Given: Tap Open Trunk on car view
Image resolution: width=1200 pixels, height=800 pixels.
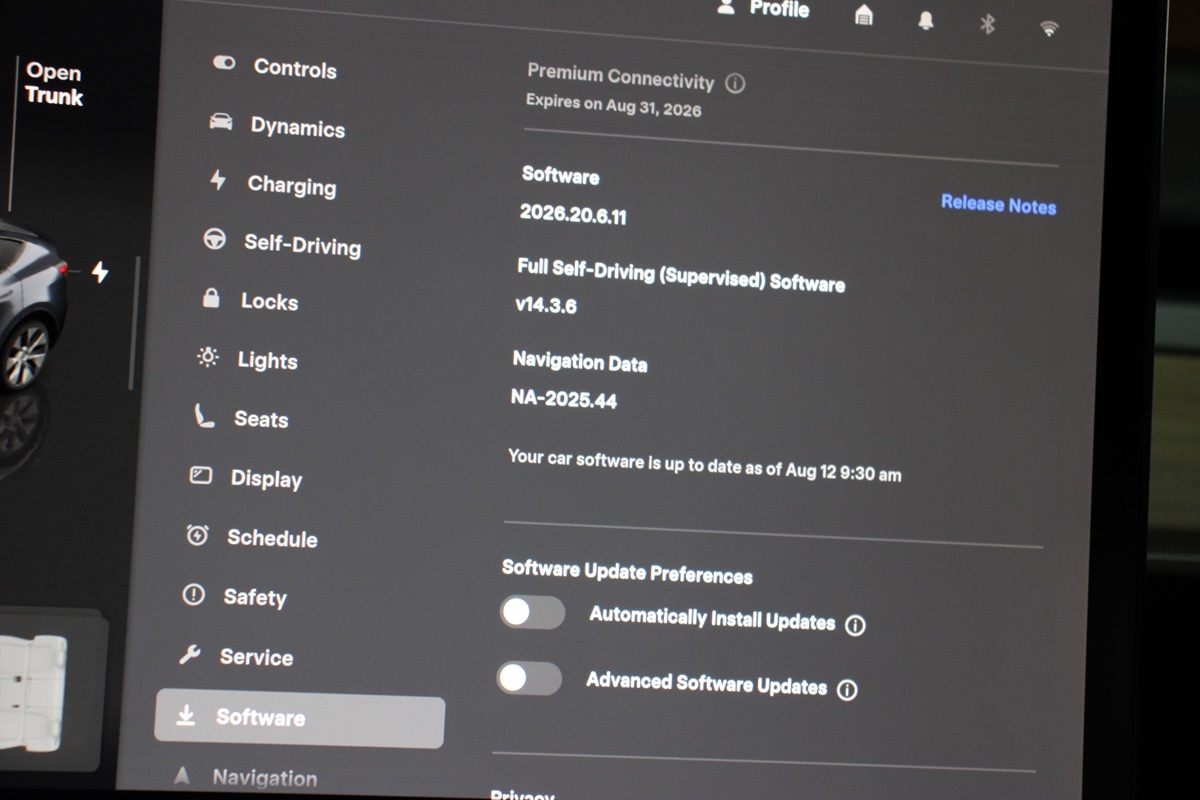Looking at the screenshot, I should [x=54, y=84].
